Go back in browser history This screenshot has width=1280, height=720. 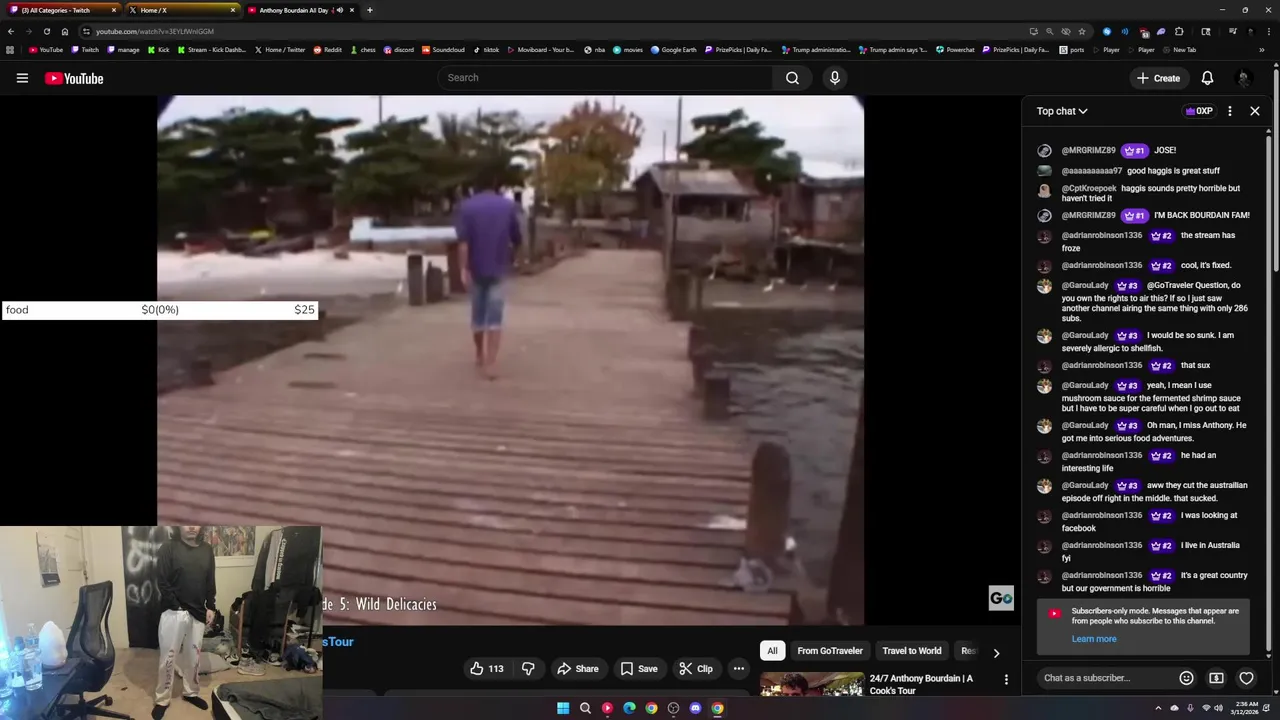click(10, 31)
